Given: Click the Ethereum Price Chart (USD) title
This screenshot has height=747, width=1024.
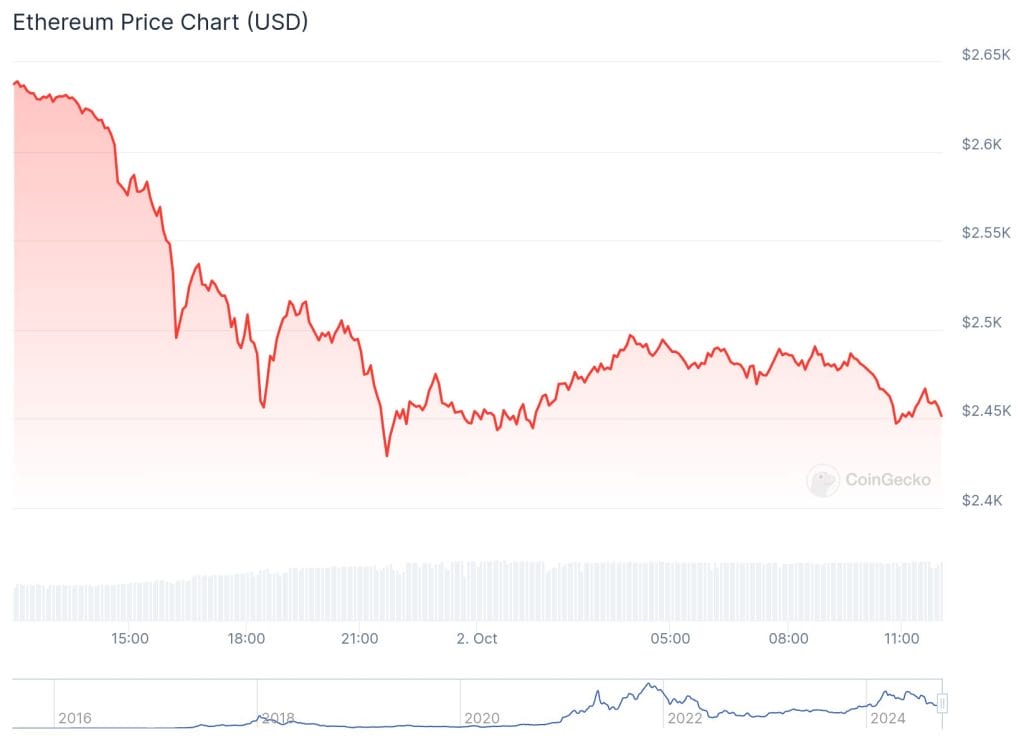Looking at the screenshot, I should 160,22.
